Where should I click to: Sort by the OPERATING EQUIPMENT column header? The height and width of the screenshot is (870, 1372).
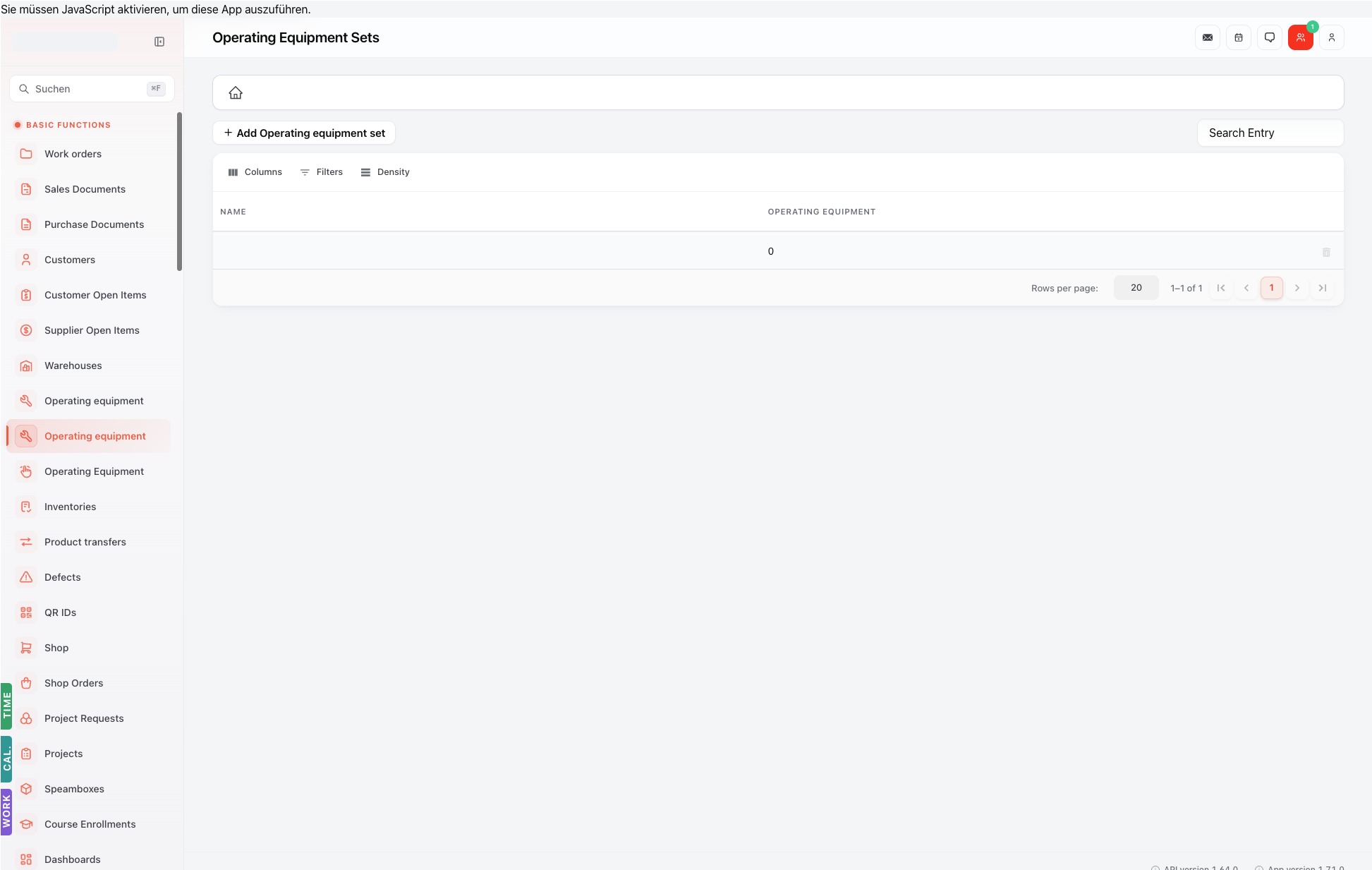click(821, 212)
